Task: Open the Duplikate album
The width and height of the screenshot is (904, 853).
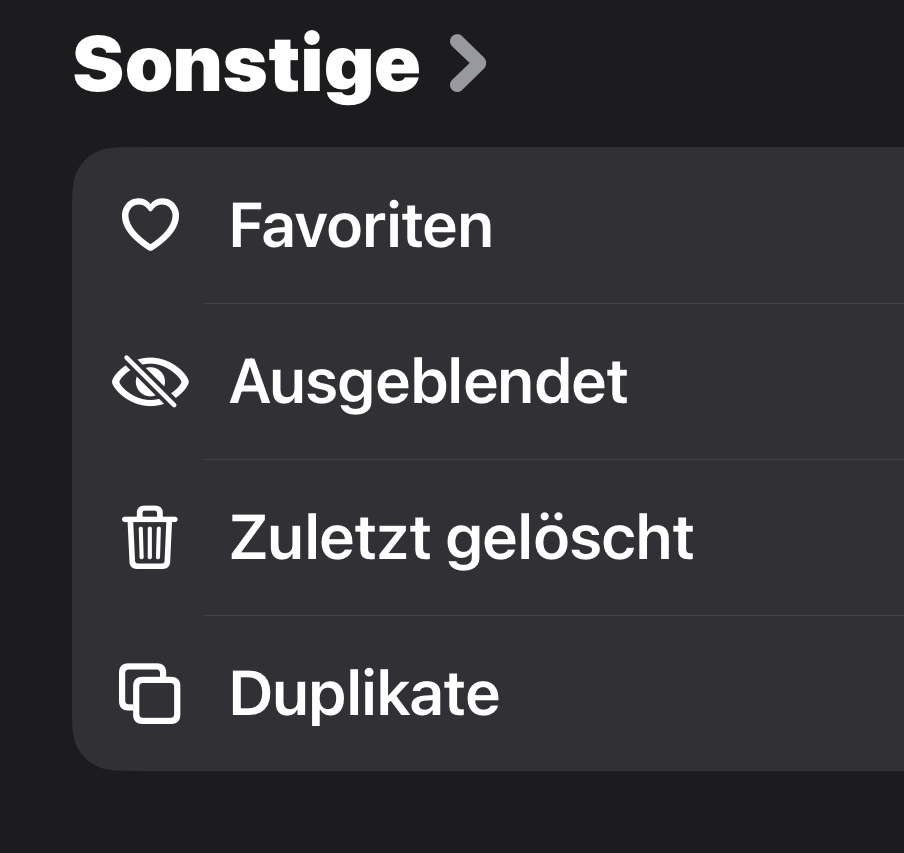Action: tap(364, 693)
